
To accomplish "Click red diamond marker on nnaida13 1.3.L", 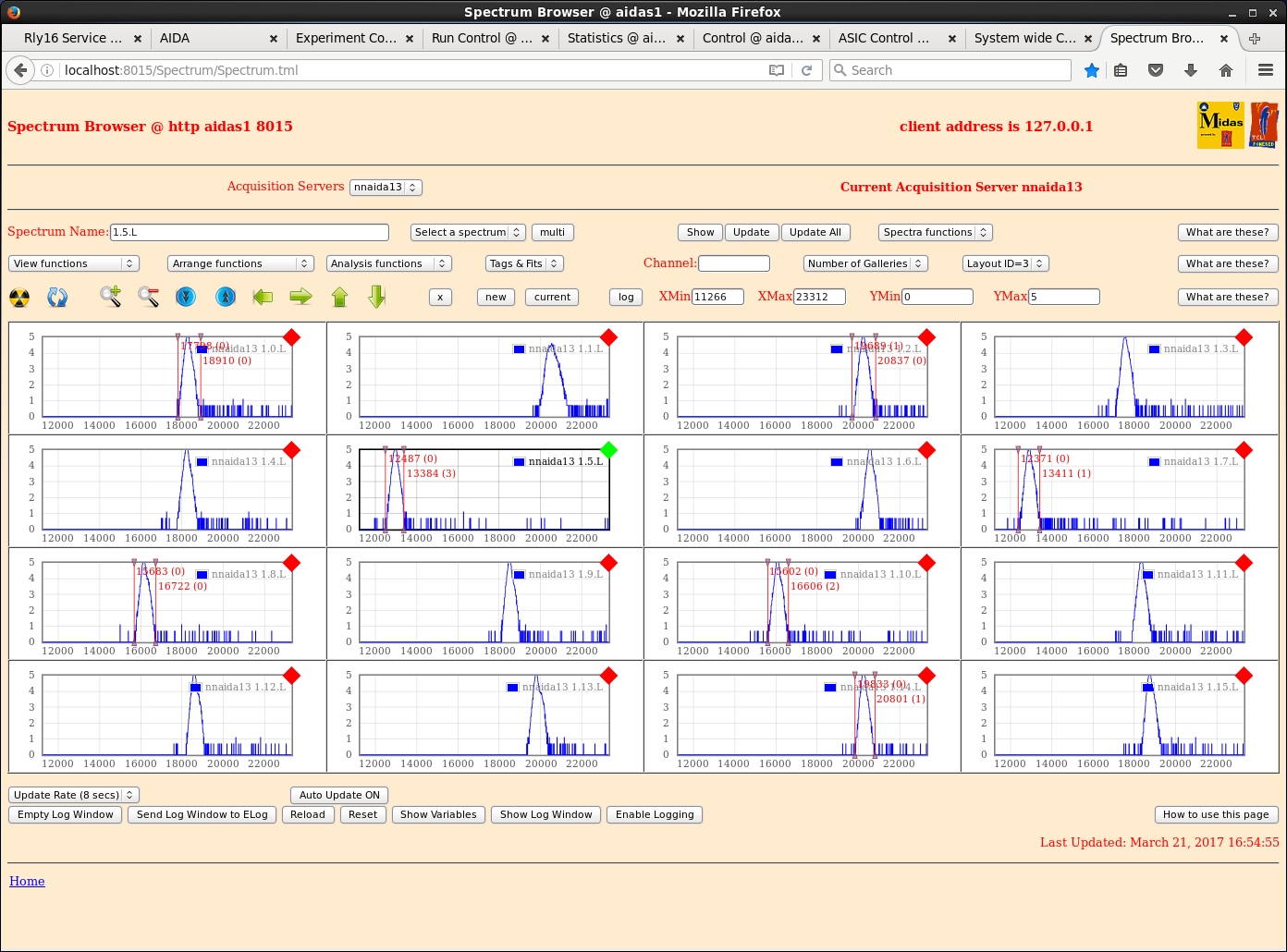I will [x=1244, y=337].
